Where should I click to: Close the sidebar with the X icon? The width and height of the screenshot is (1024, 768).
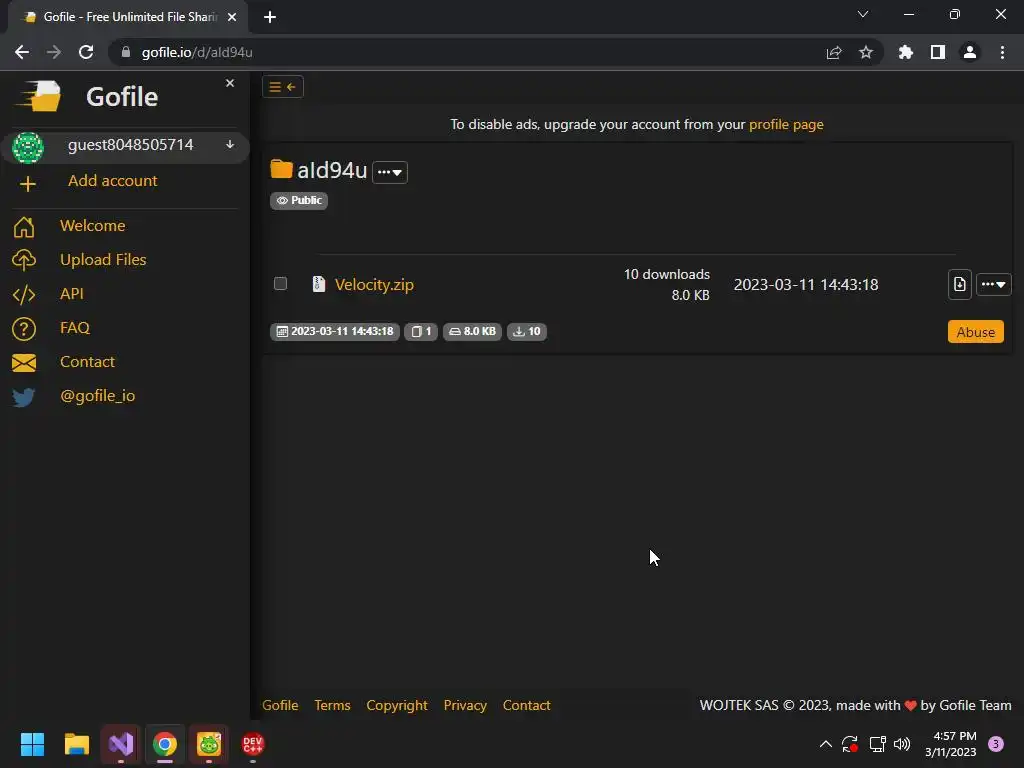pyautogui.click(x=230, y=83)
